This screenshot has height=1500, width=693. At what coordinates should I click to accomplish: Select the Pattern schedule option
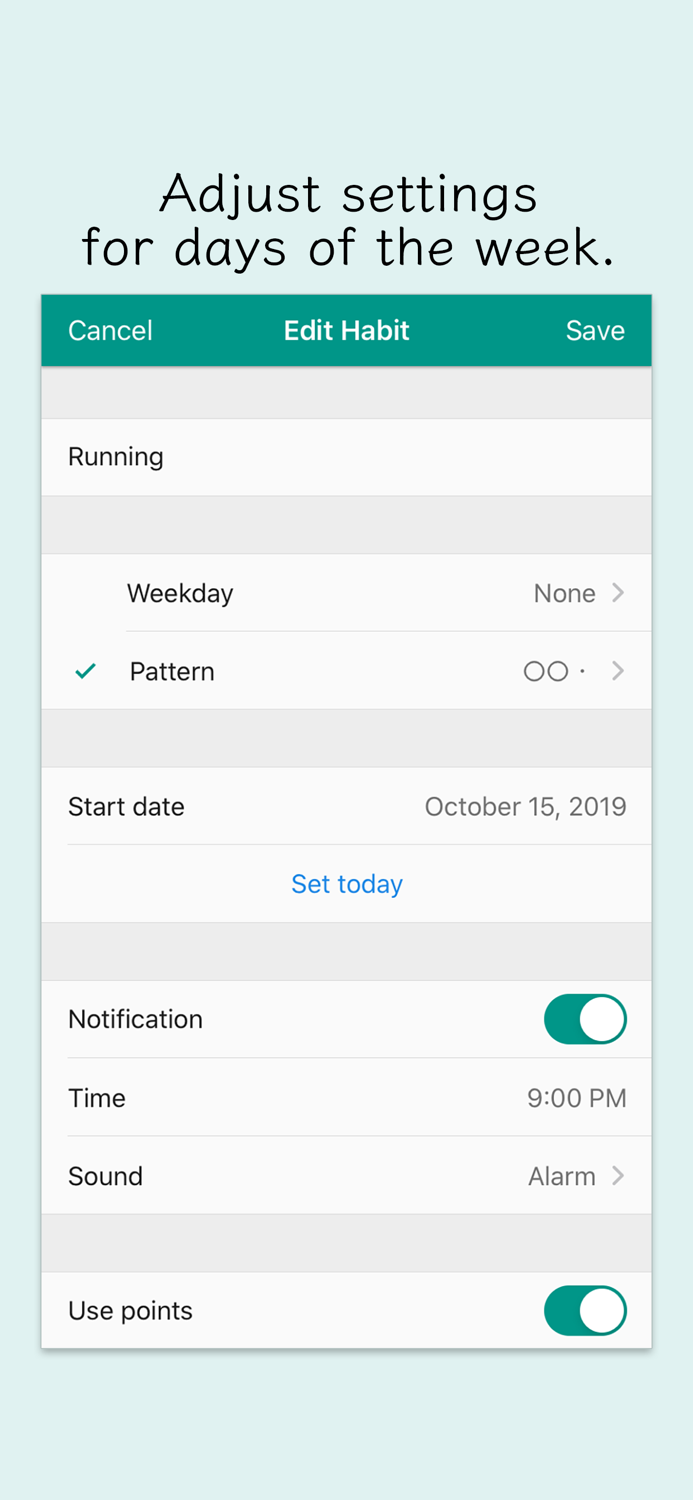click(172, 671)
